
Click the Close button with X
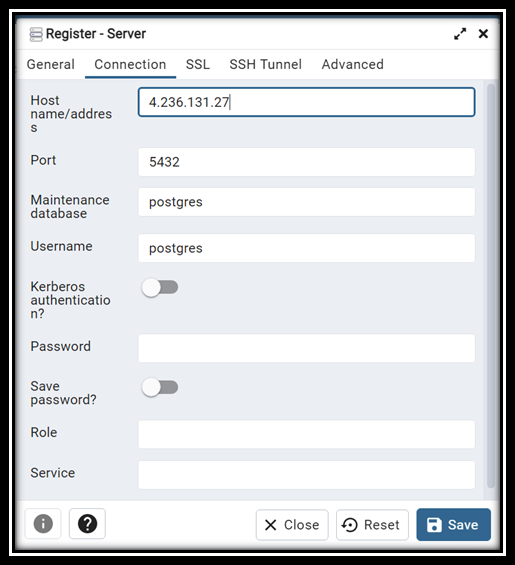coord(292,525)
